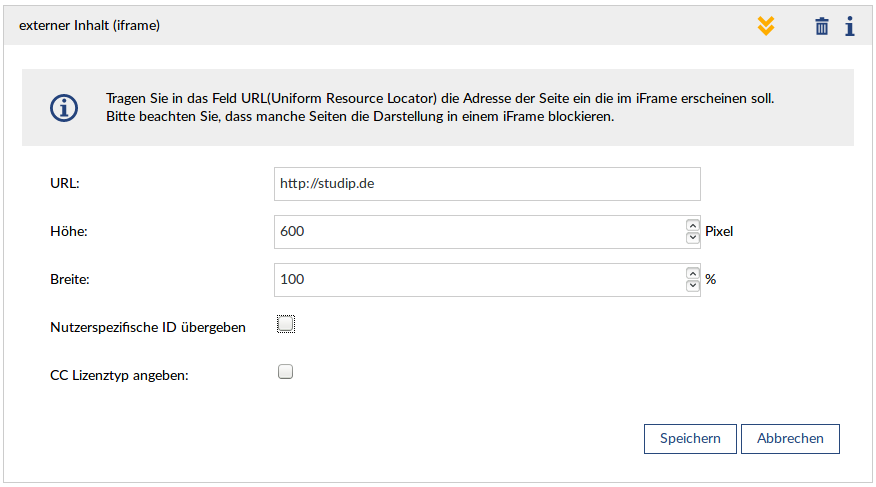
Task: Cancel editing with the Abbrechen button
Action: (x=790, y=438)
